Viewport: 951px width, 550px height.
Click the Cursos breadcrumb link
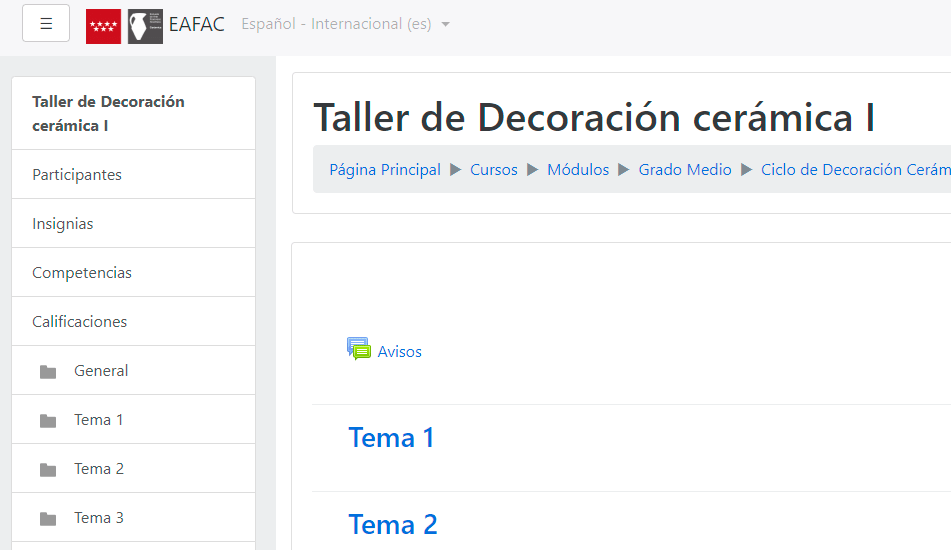point(494,170)
